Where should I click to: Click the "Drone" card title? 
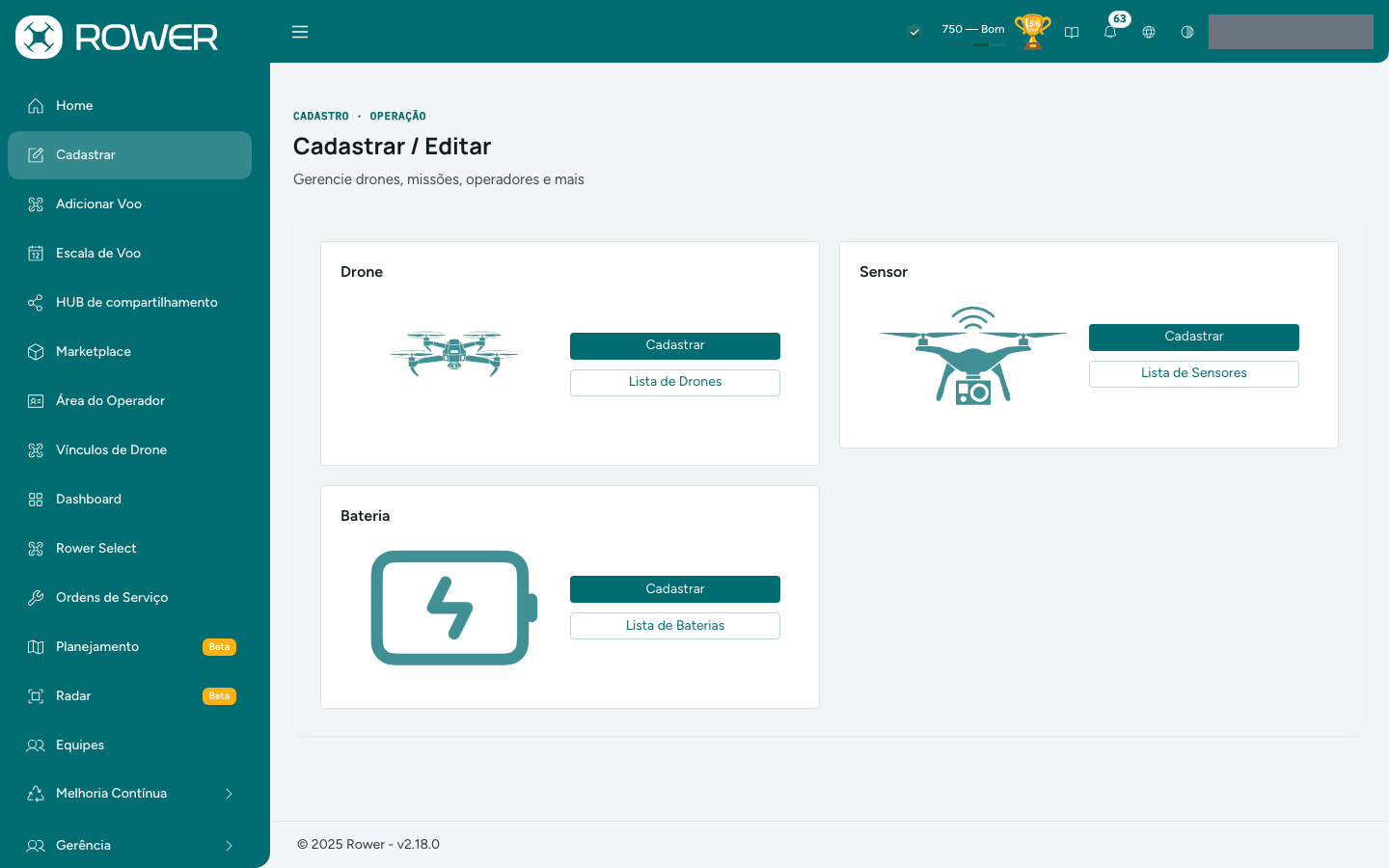coord(362,272)
